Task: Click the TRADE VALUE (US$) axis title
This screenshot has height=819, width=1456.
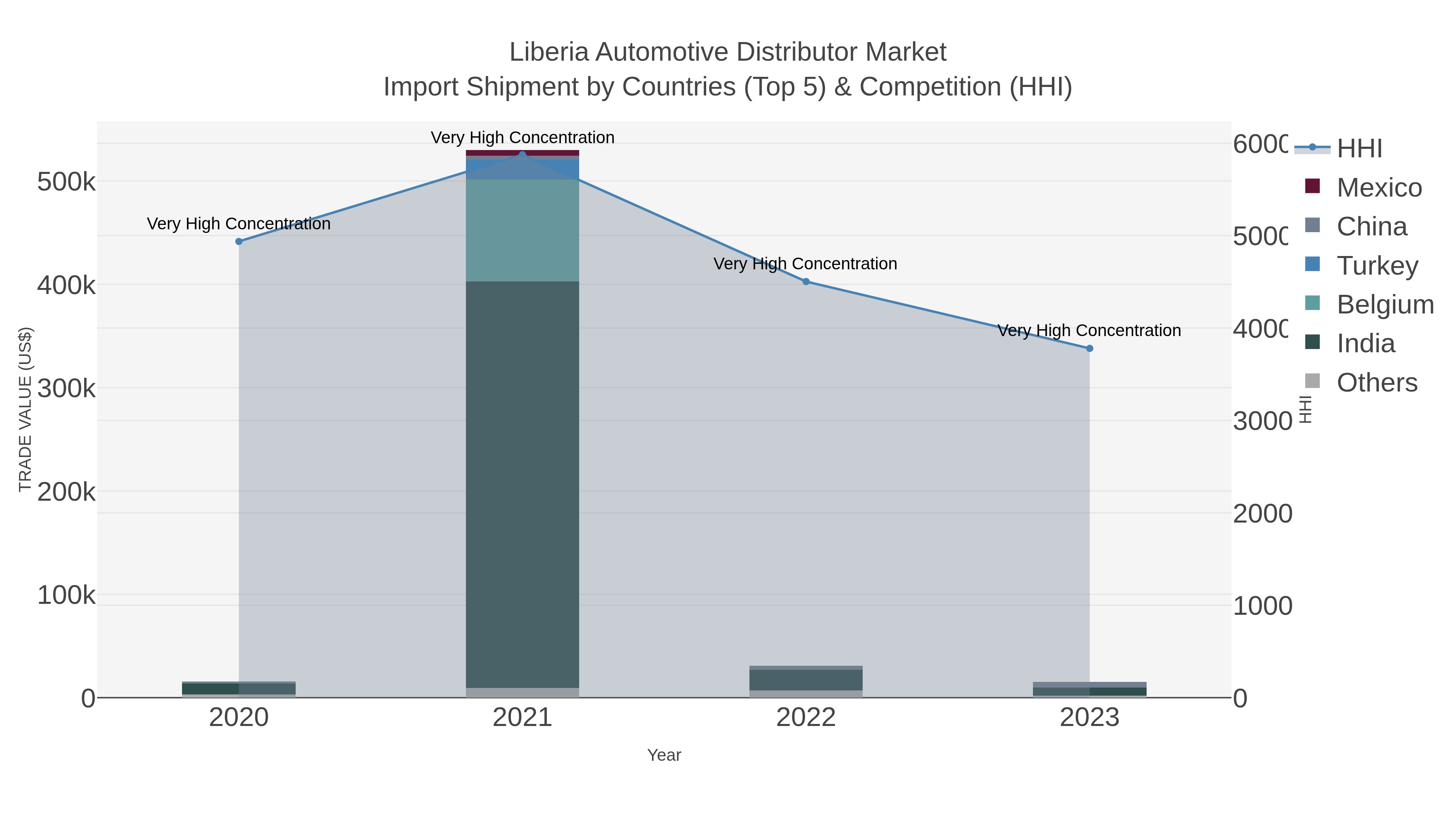Action: click(25, 409)
